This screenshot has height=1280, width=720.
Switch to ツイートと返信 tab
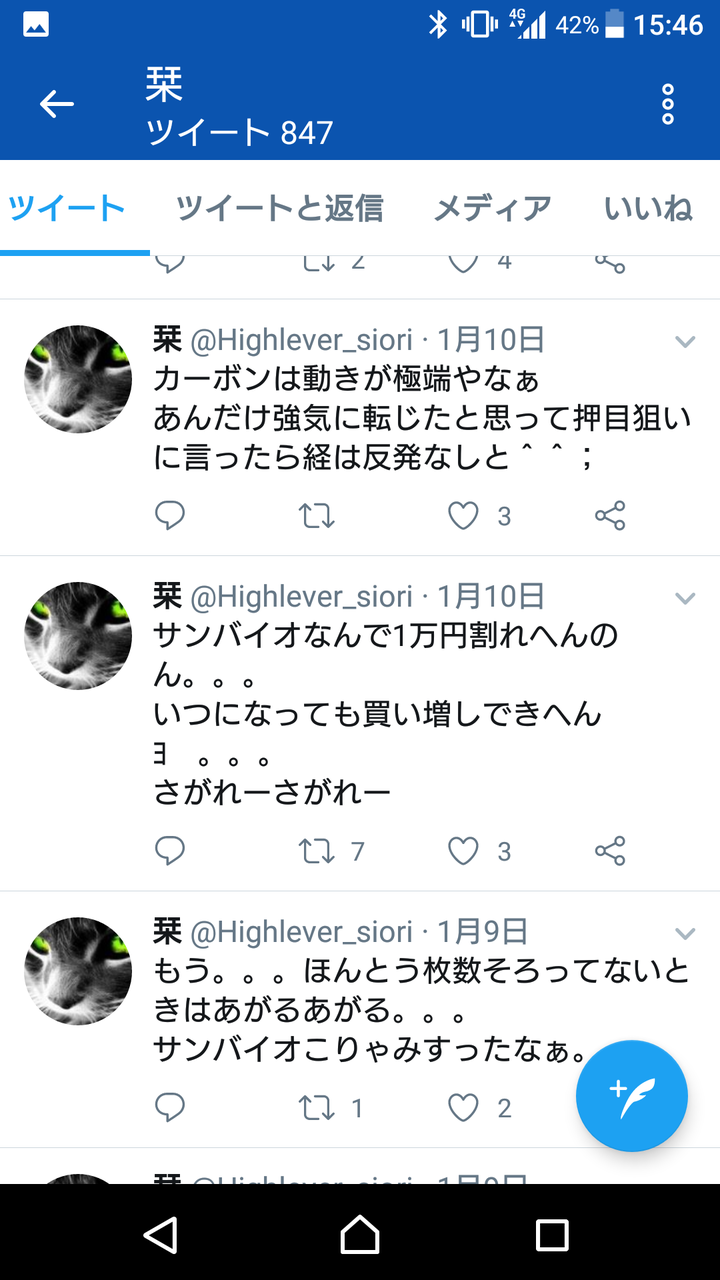[280, 208]
